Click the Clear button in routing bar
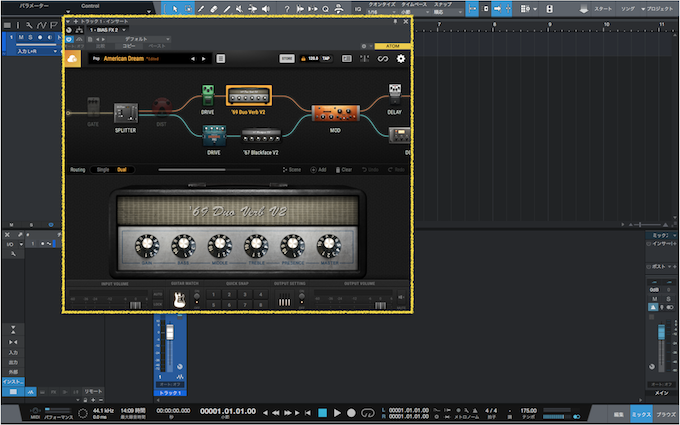 [343, 170]
